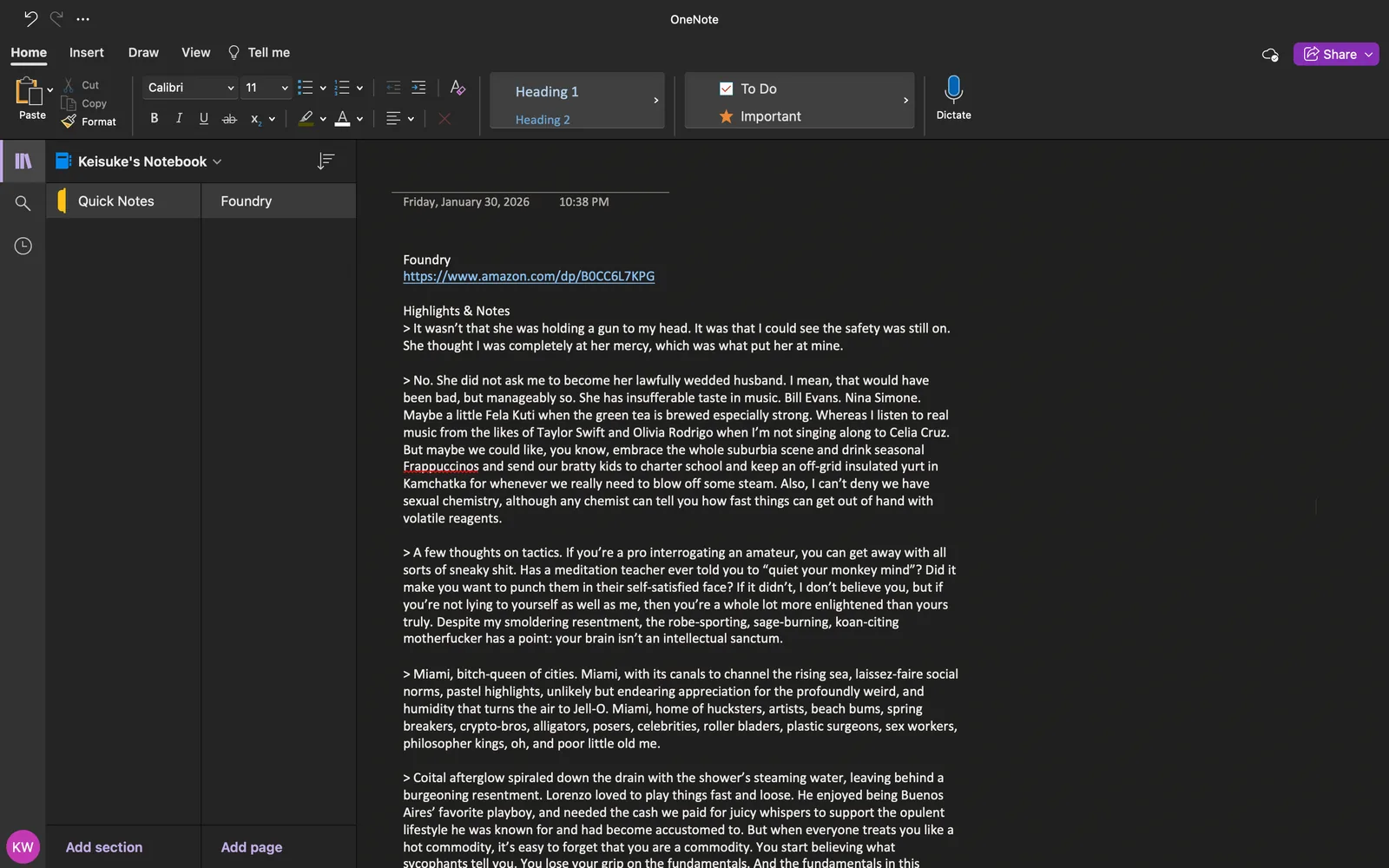Apply the Heading 1 style
This screenshot has height=868, width=1389.
pos(547,91)
